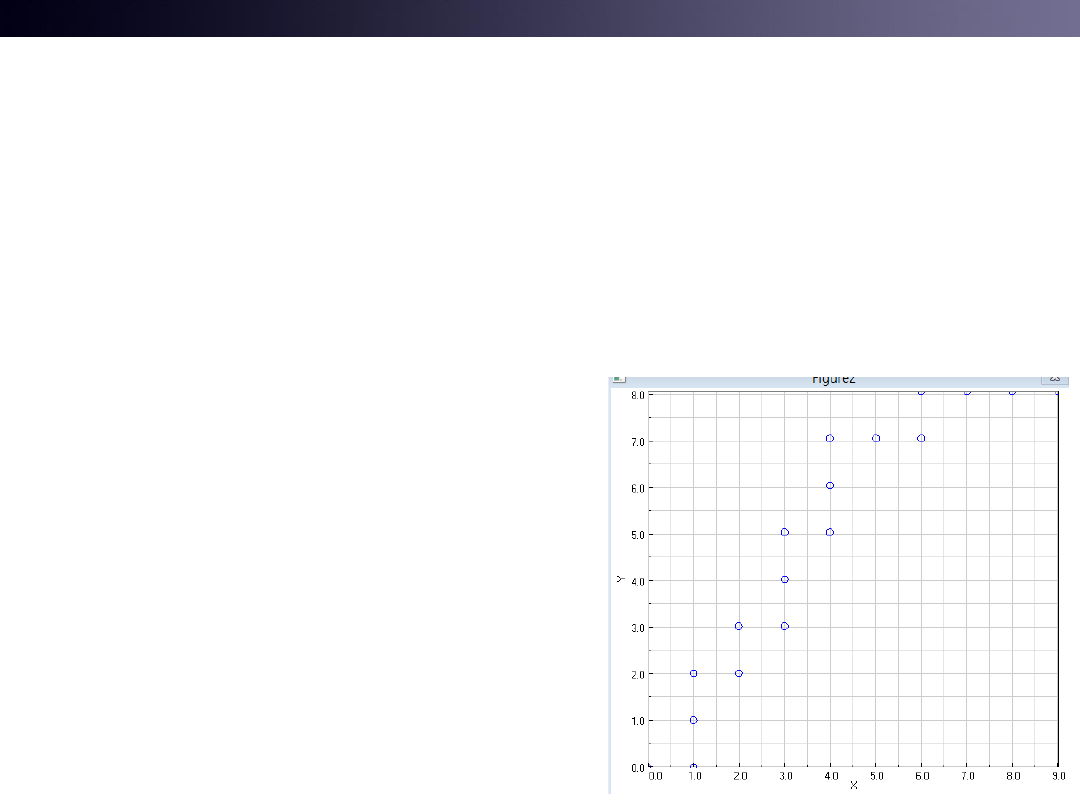Click the Figure2 title bar text
Image resolution: width=1080 pixels, height=810 pixels.
point(833,380)
